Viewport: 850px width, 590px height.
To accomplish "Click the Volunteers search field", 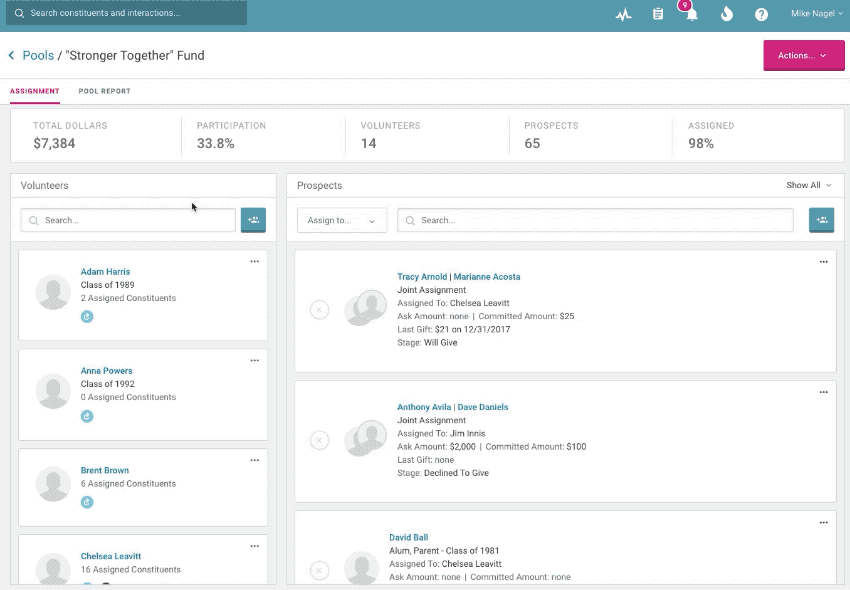I will coord(130,220).
